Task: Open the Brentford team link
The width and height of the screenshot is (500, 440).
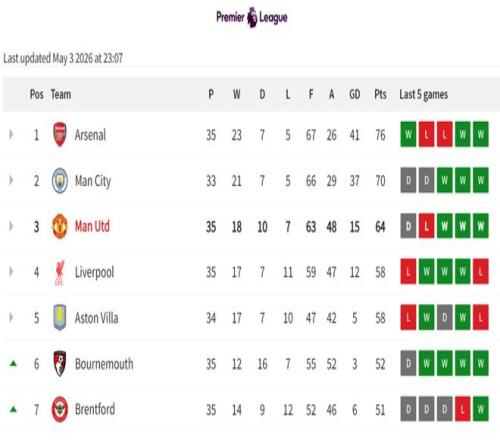Action: pos(95,409)
